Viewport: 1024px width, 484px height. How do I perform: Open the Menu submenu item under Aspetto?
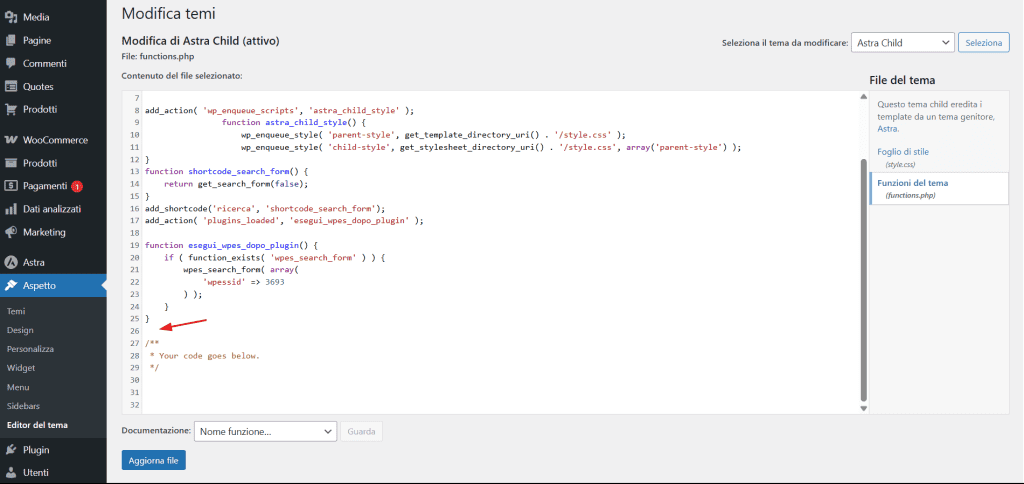click(18, 387)
